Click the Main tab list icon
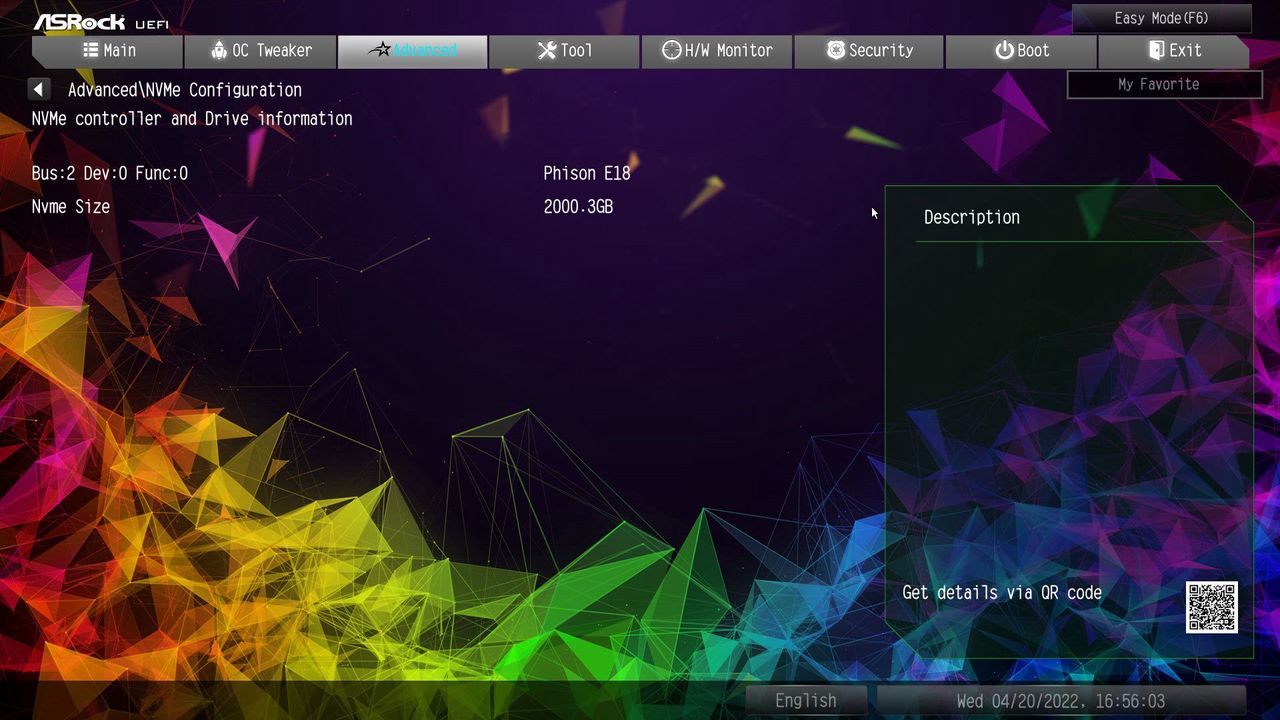 click(x=91, y=50)
